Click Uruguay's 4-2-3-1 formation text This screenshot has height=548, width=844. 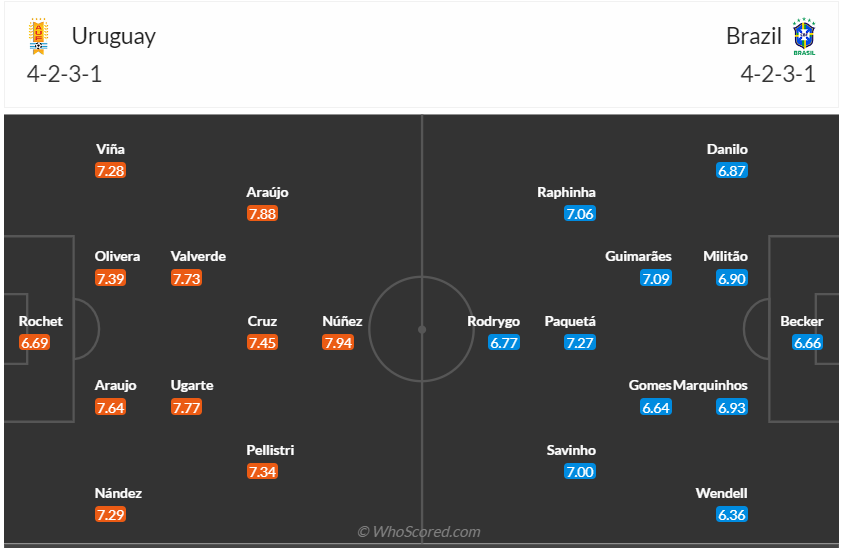point(66,74)
